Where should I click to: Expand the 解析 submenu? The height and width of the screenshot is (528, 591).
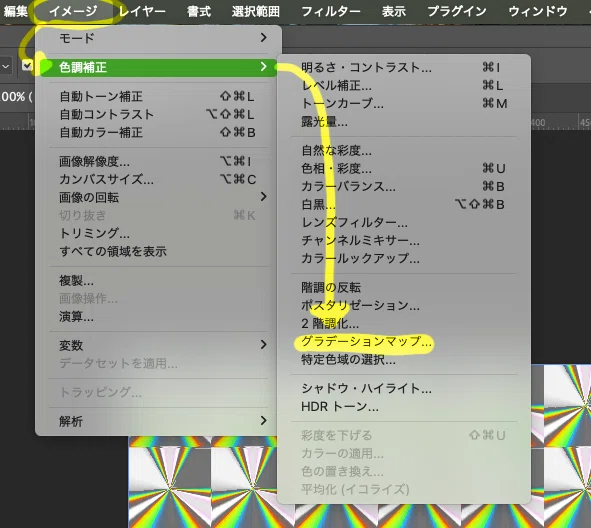tap(158, 421)
